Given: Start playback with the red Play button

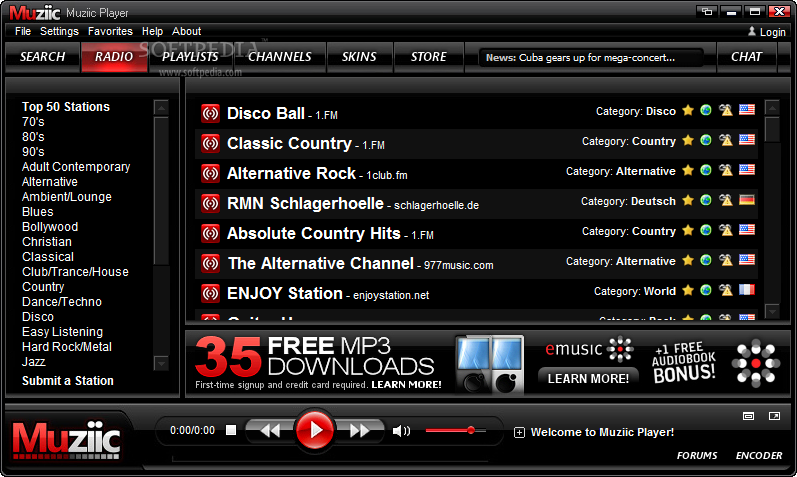Looking at the screenshot, I should coord(315,430).
